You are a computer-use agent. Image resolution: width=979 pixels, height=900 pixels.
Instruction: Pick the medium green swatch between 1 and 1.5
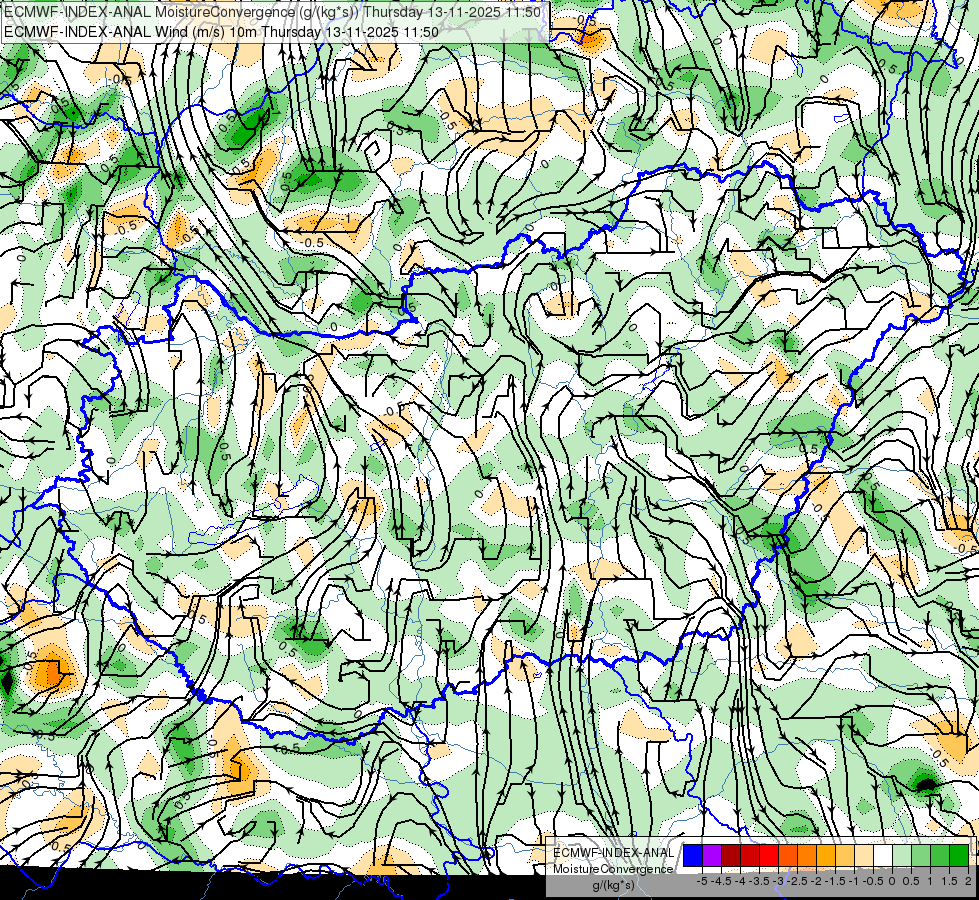tap(940, 855)
